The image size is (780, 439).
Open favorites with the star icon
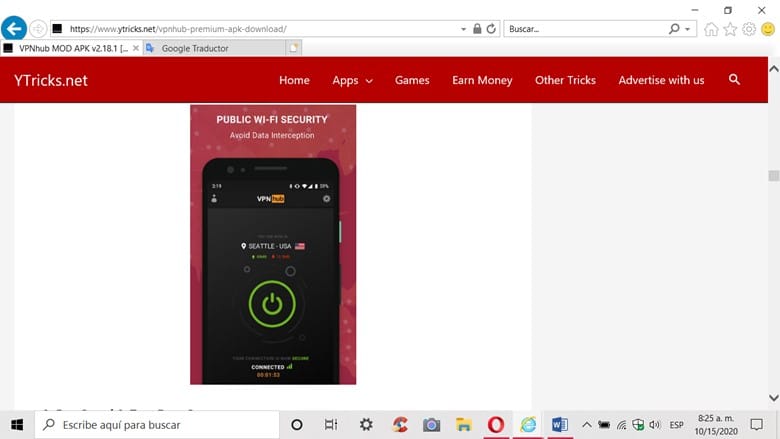730,29
